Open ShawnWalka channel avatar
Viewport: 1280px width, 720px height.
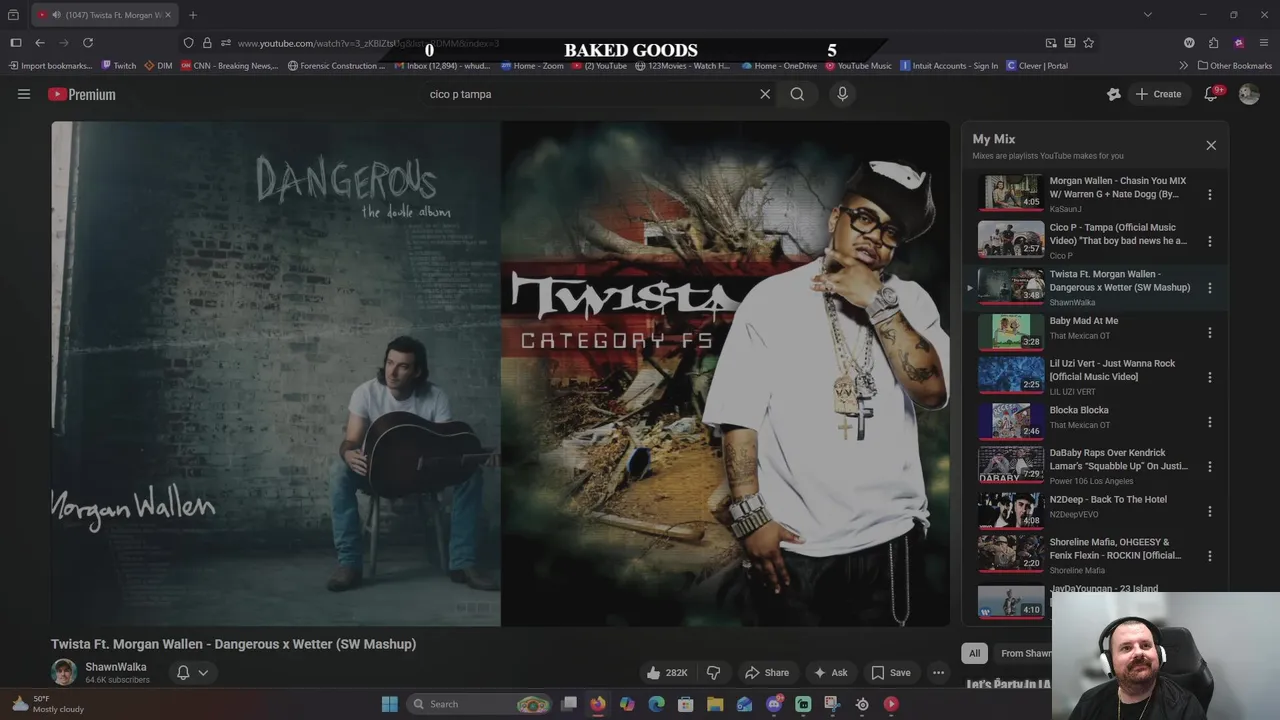[x=64, y=672]
